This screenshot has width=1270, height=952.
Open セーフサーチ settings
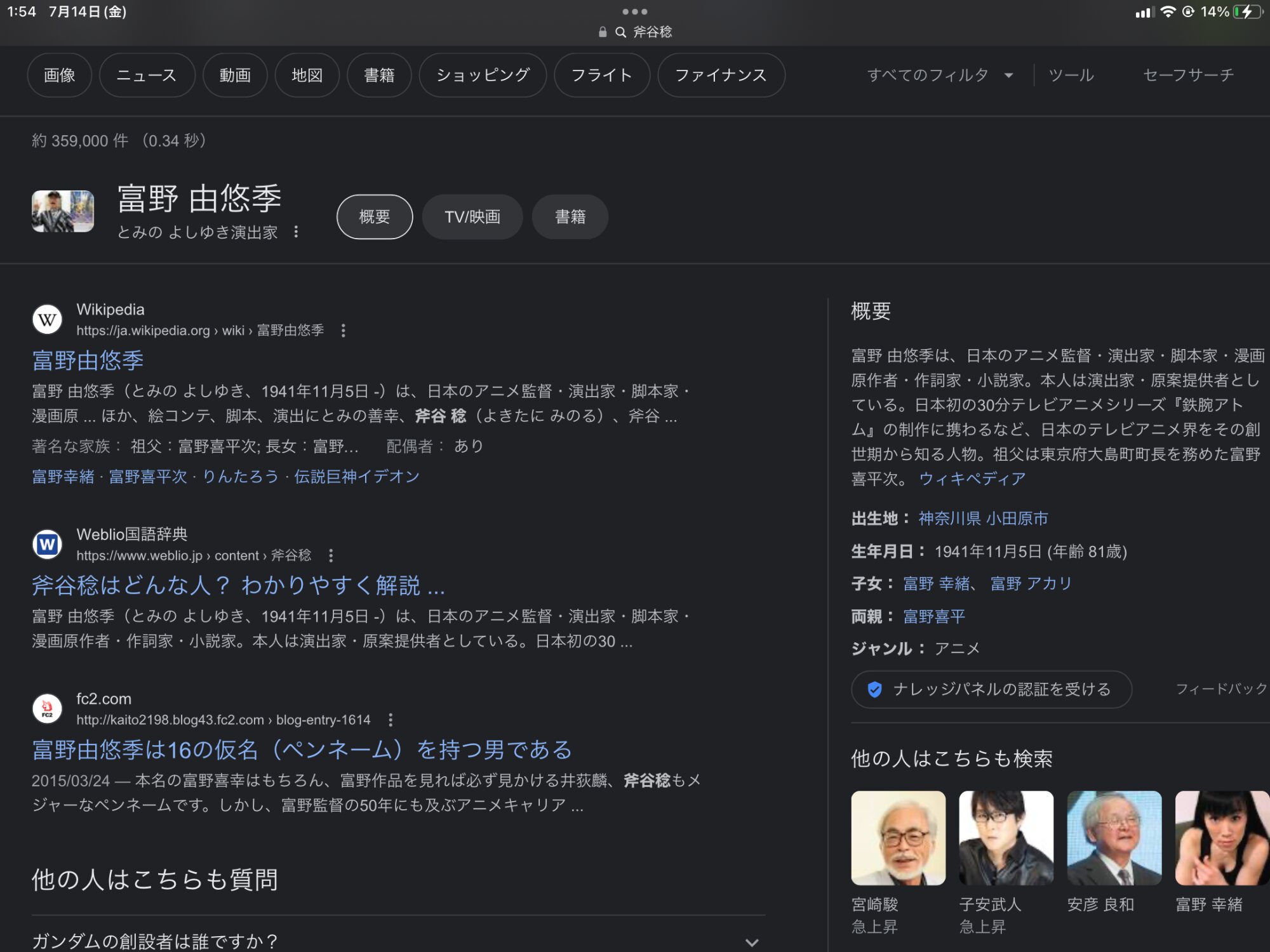tap(1188, 76)
